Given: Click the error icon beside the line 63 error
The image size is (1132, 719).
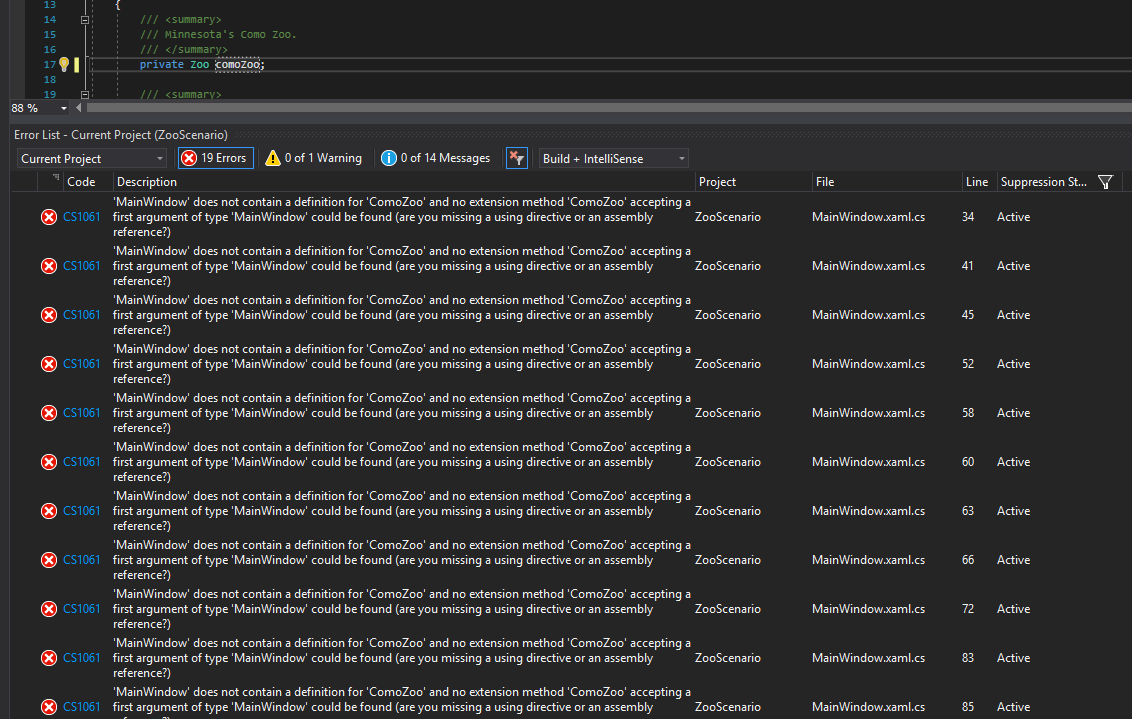Looking at the screenshot, I should click(48, 511).
